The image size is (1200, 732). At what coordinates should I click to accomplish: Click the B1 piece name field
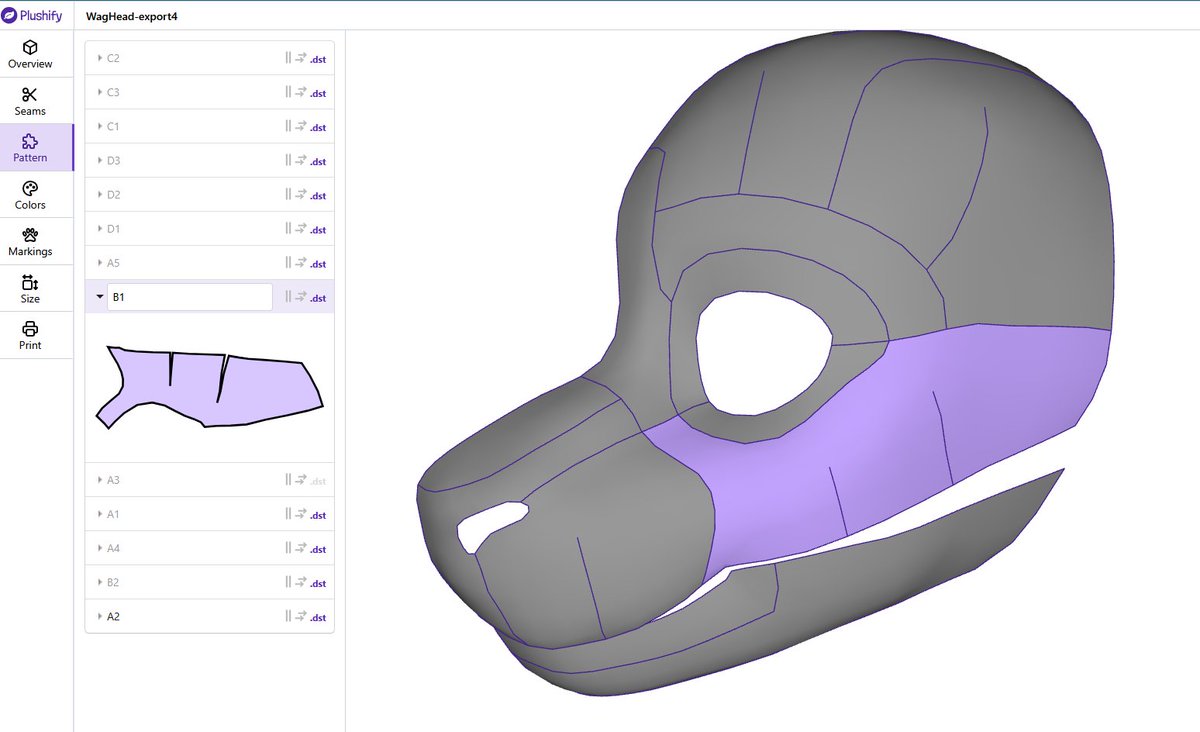pos(190,297)
